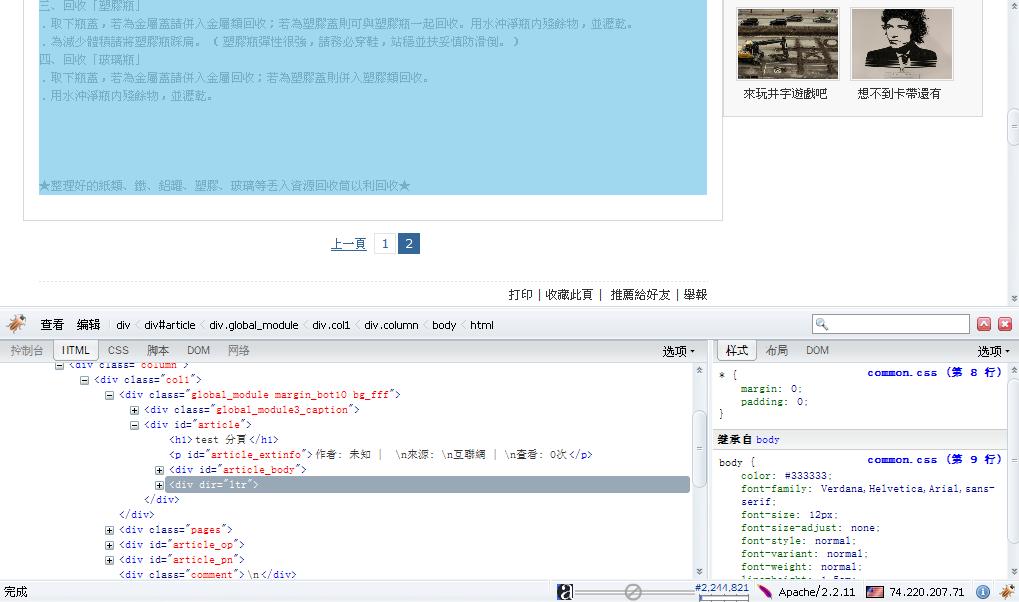
Task: Click the 收藏此頁 link
Action: pyautogui.click(x=569, y=294)
